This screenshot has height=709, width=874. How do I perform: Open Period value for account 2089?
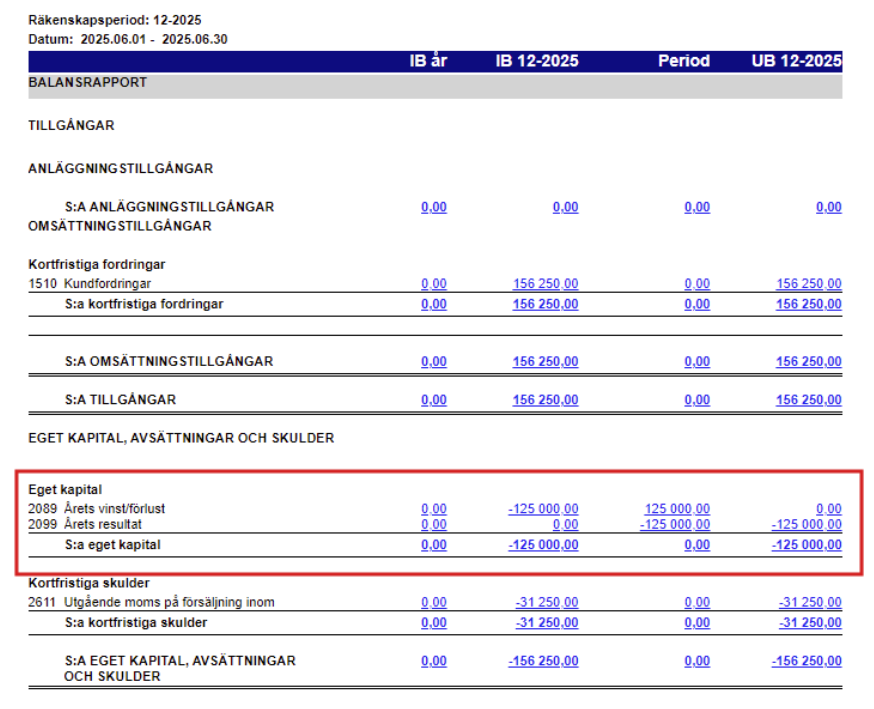(x=677, y=509)
